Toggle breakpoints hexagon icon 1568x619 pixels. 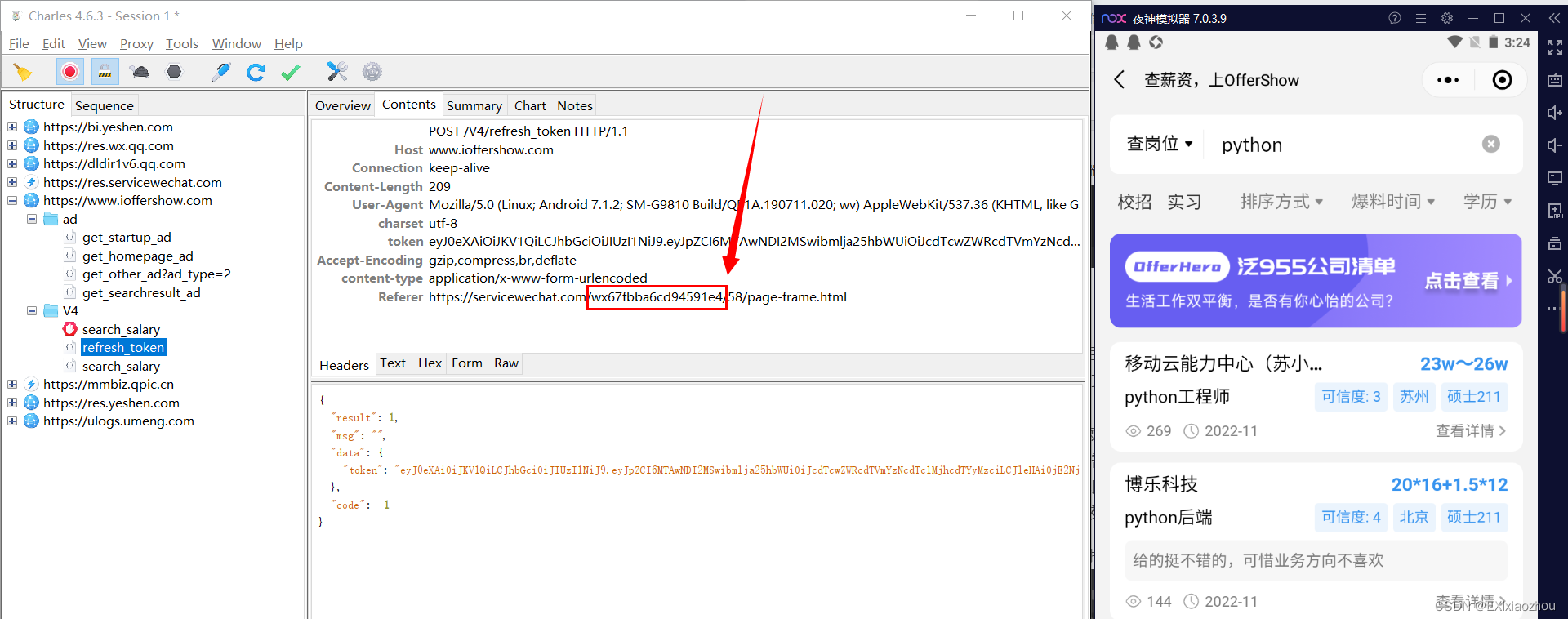174,72
